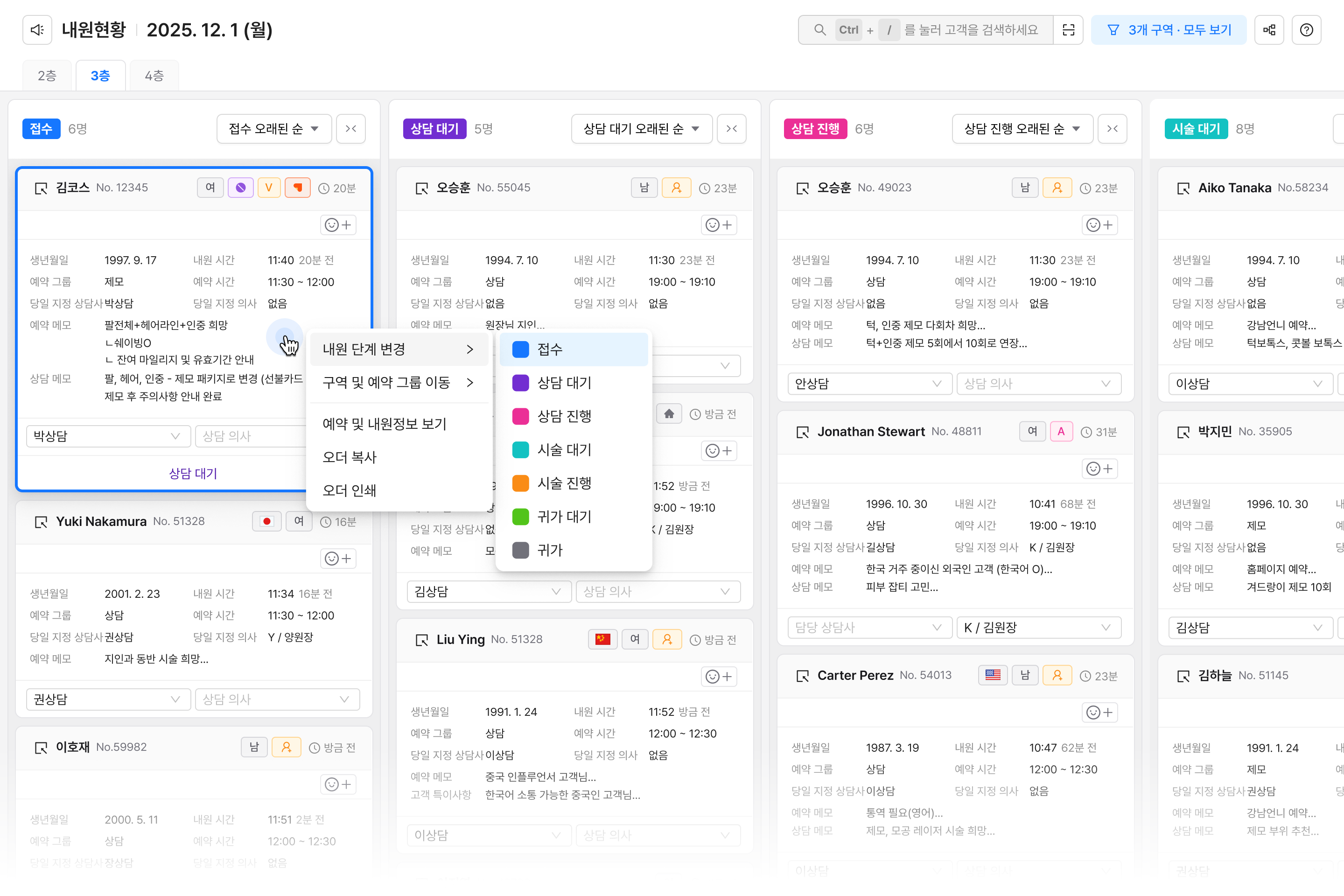Add emoji tag on 오승훈 No. 55045 card
Image resolution: width=1344 pixels, height=896 pixels.
point(719,224)
